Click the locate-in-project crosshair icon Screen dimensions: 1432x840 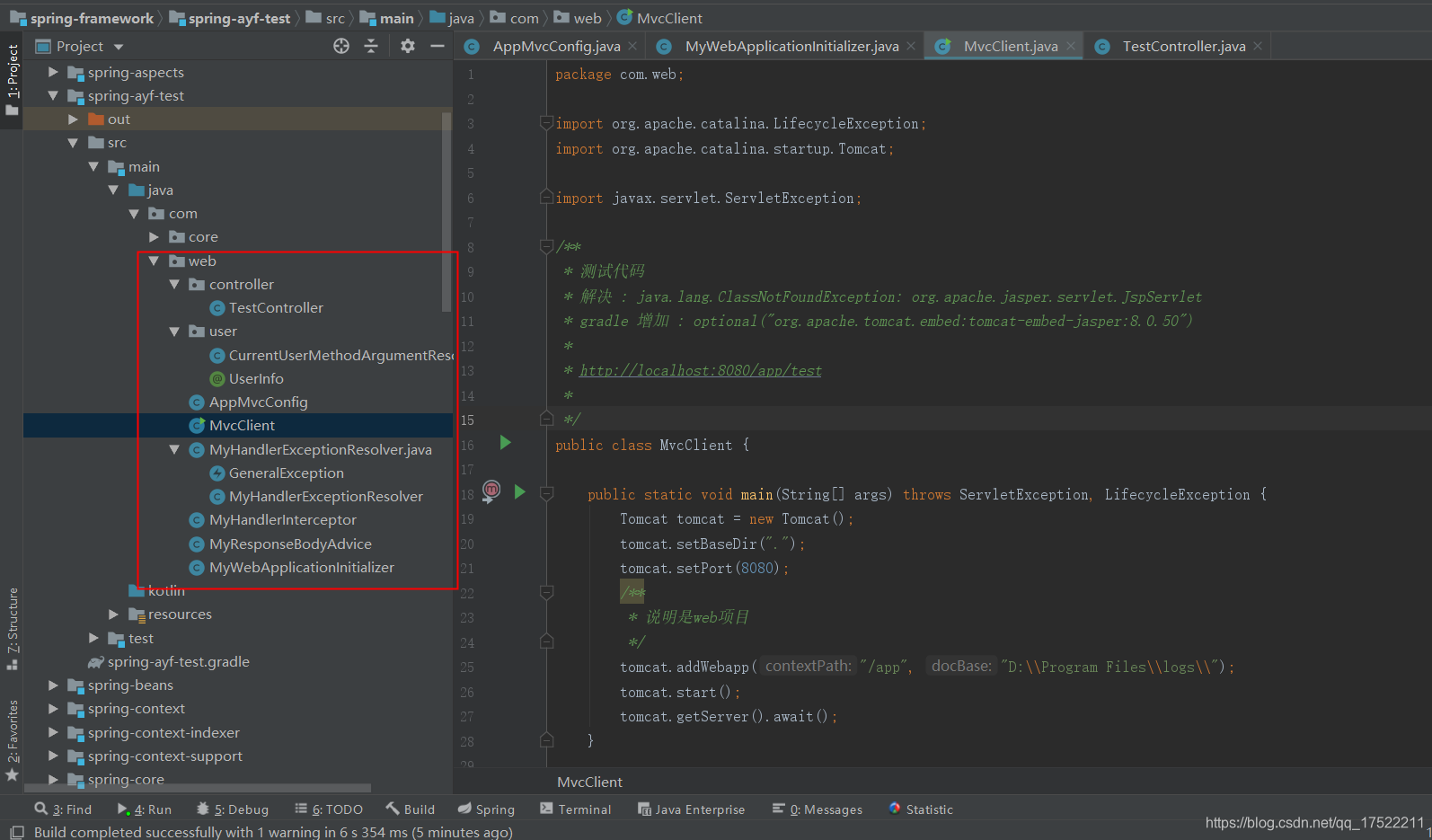(341, 46)
